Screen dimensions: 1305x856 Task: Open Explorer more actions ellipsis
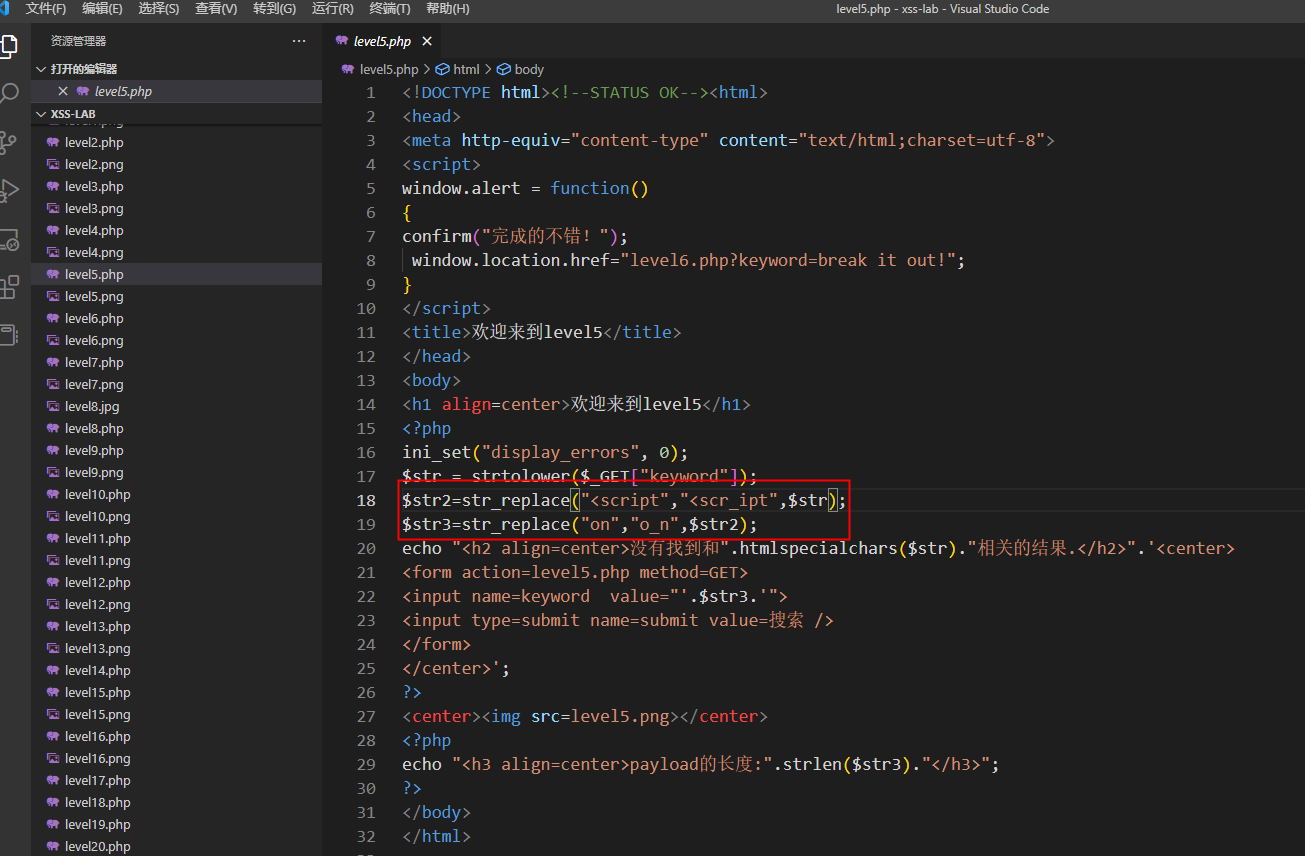click(299, 41)
